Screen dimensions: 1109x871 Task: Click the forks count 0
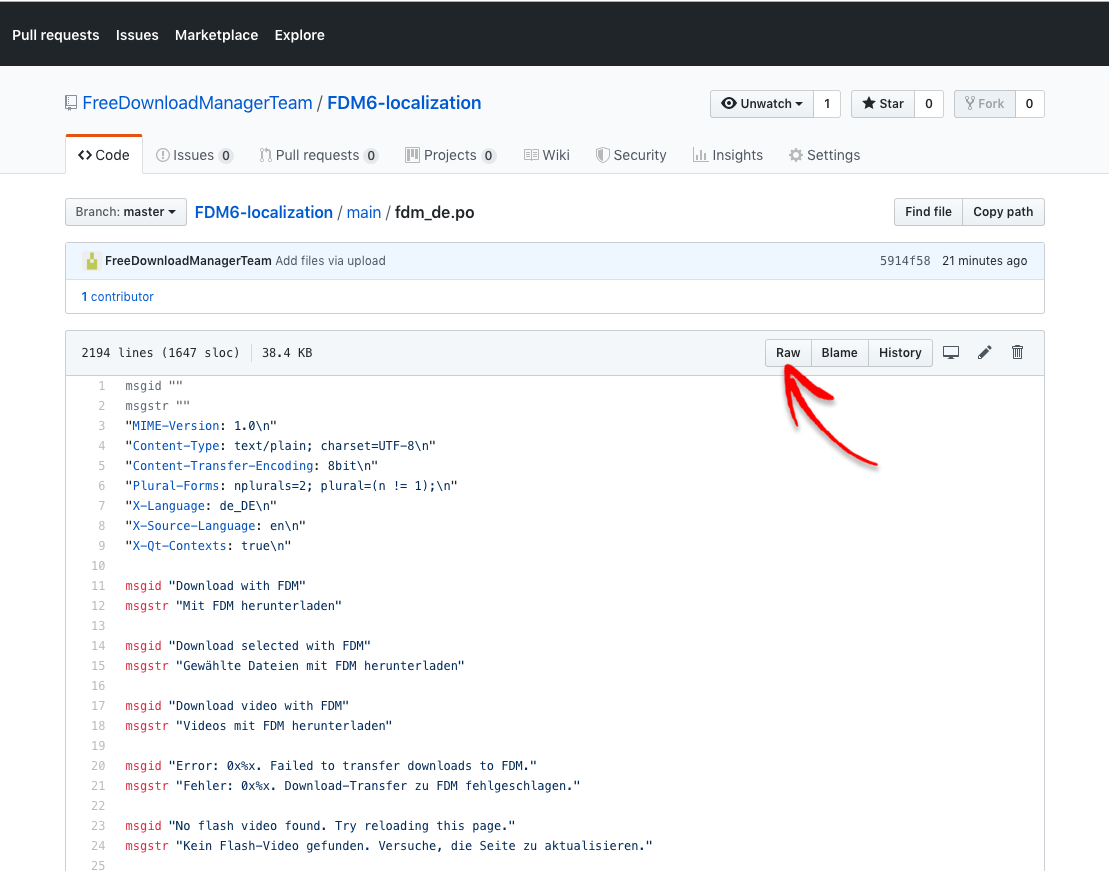pos(1029,104)
